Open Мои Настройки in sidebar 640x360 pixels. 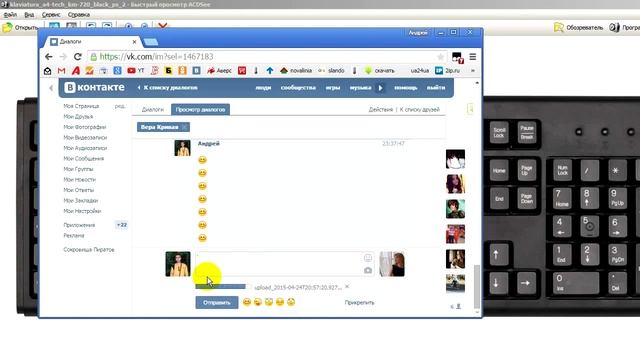[x=82, y=211]
